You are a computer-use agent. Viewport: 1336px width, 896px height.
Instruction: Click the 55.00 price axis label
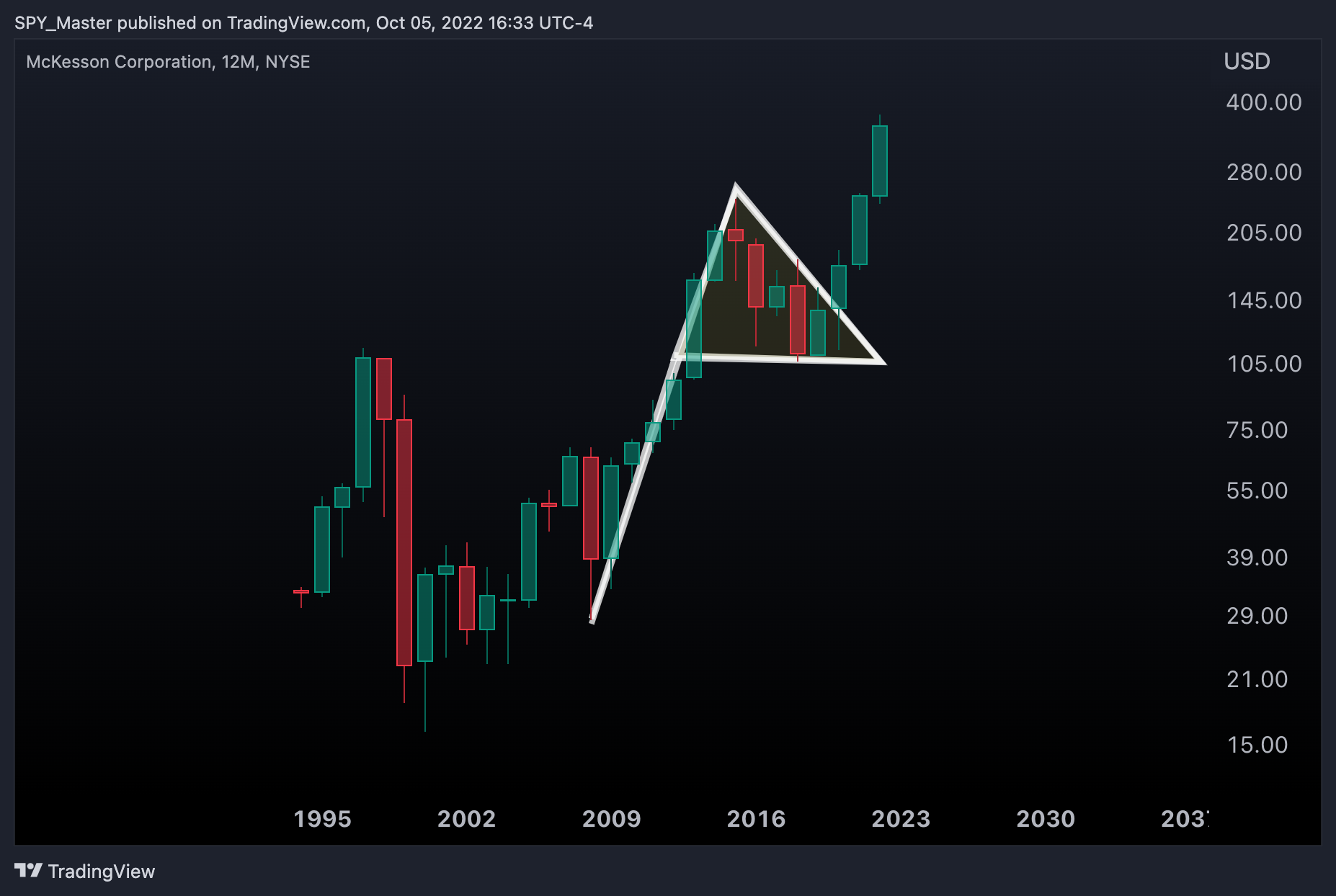coord(1257,490)
